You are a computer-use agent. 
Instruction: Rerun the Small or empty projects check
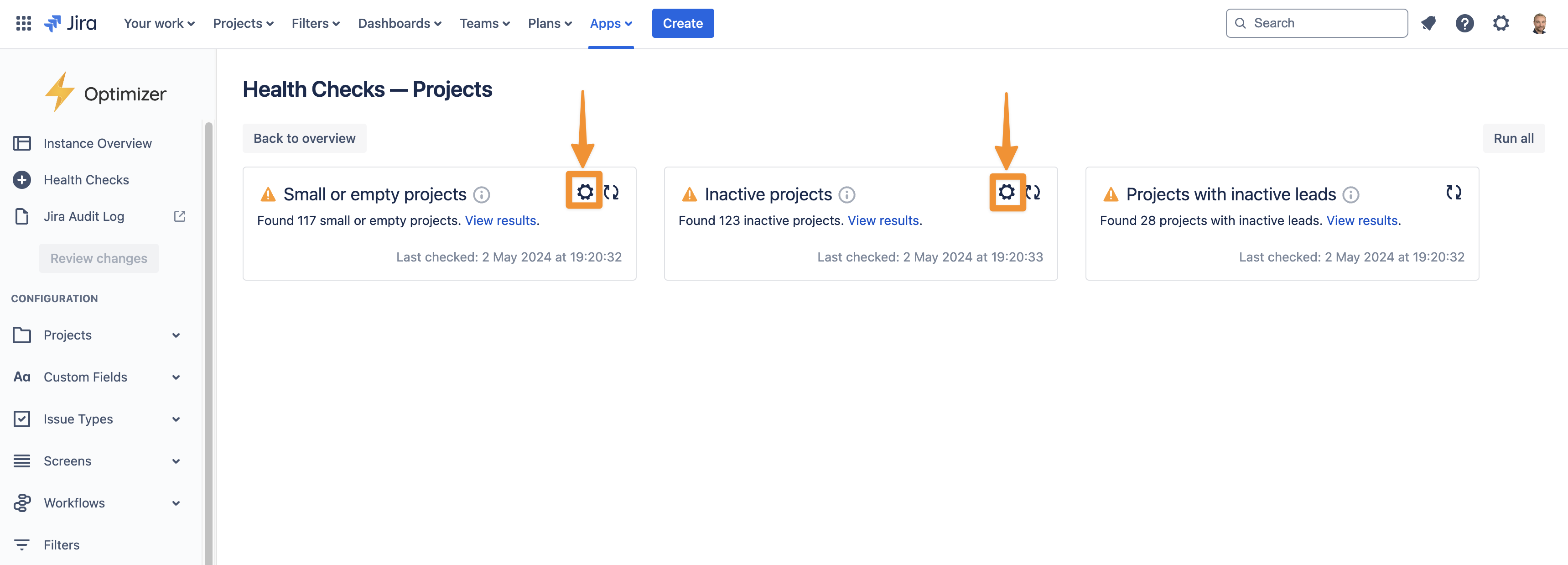(611, 193)
